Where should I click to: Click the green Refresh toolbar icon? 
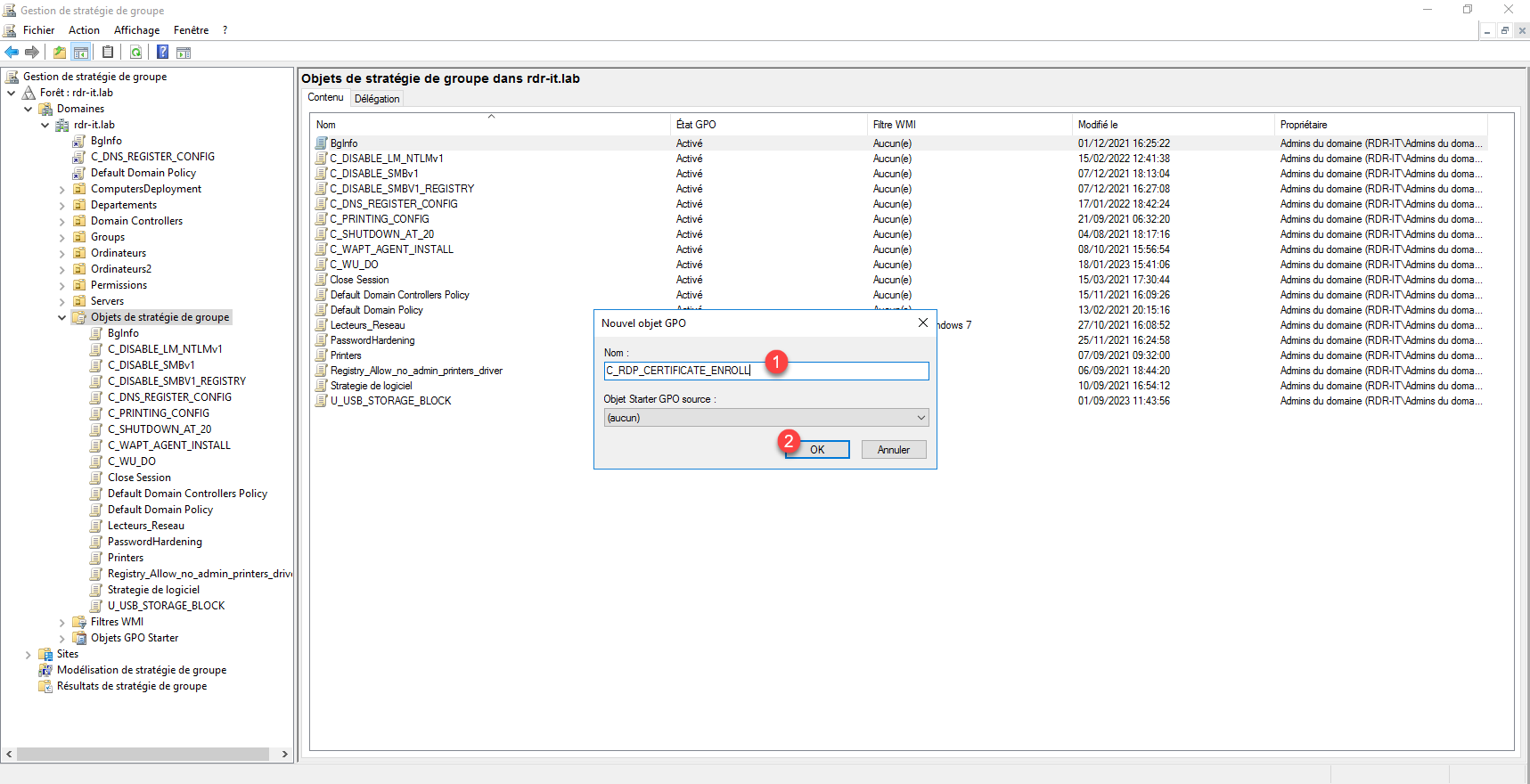click(x=135, y=53)
